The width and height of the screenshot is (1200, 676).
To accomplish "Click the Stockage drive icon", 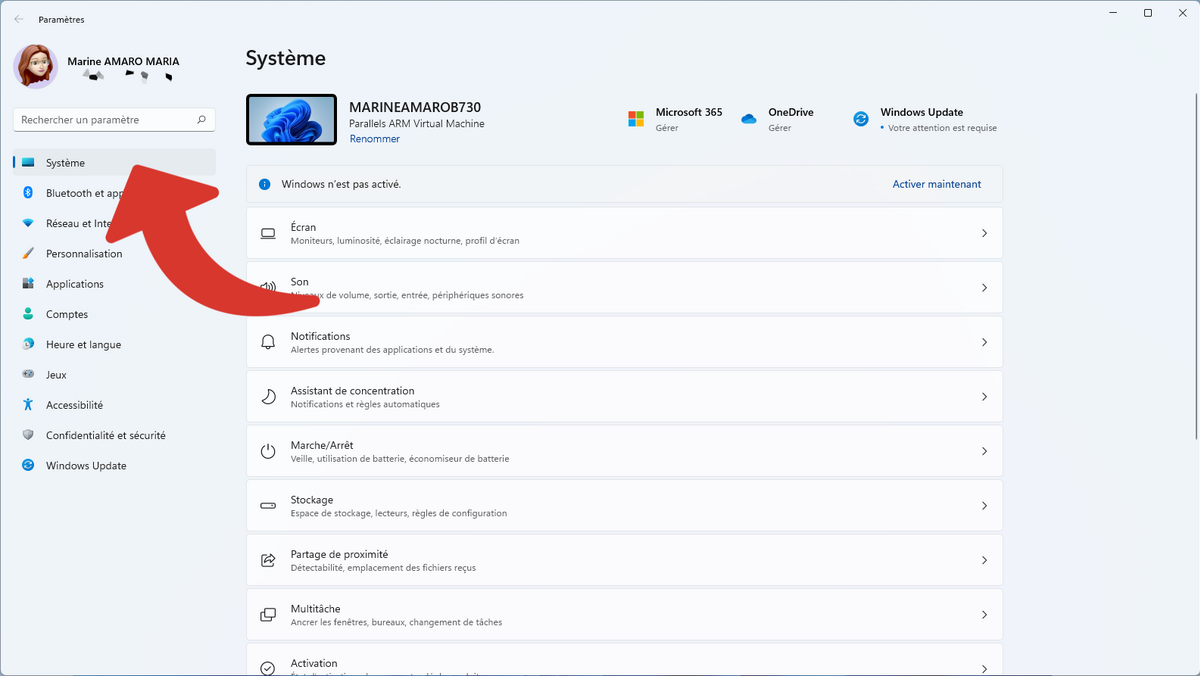I will [268, 506].
